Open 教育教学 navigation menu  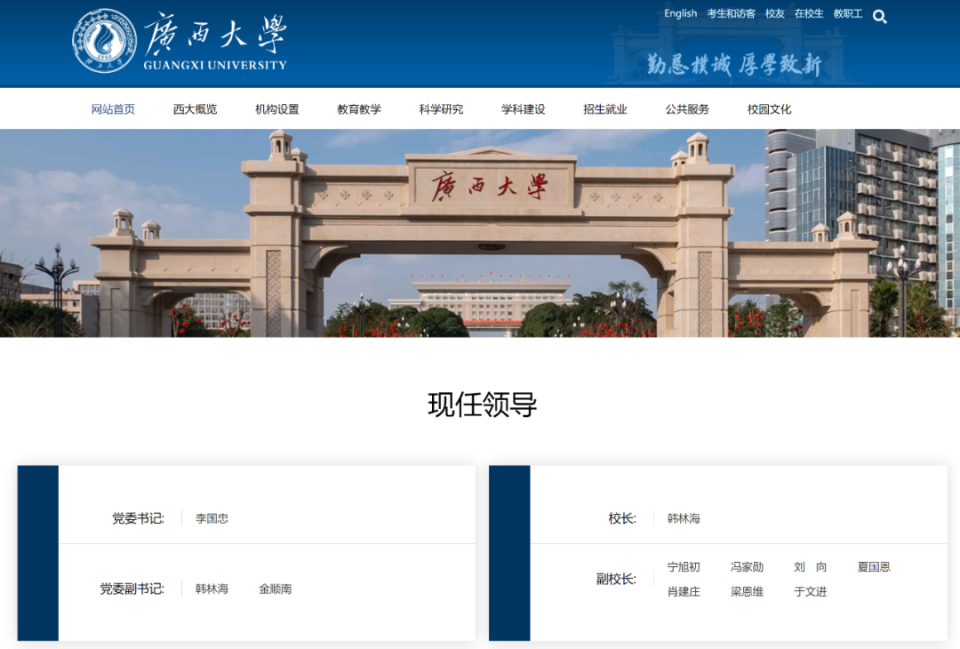[x=359, y=109]
